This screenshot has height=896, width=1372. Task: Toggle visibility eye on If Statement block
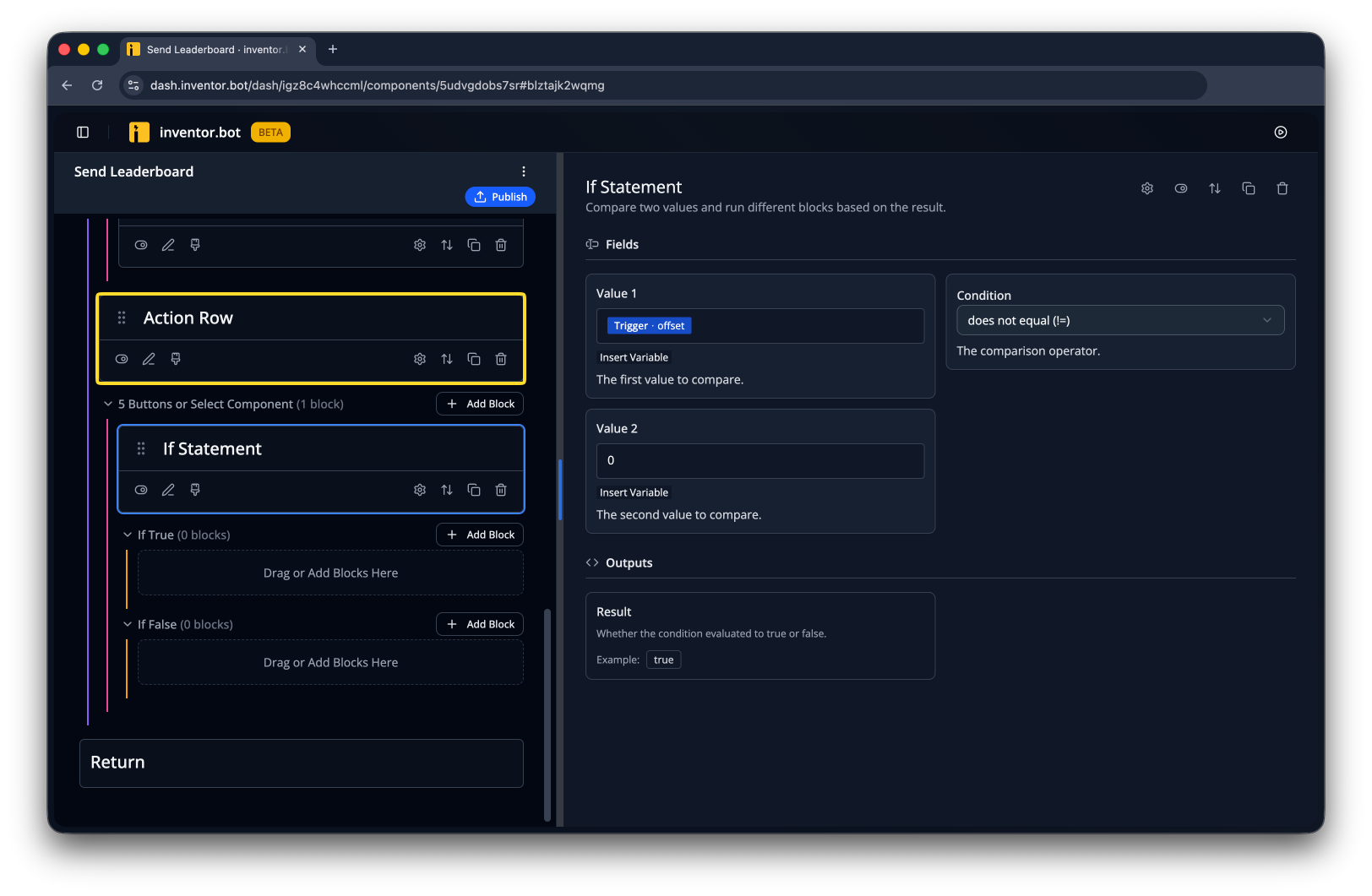coord(141,490)
